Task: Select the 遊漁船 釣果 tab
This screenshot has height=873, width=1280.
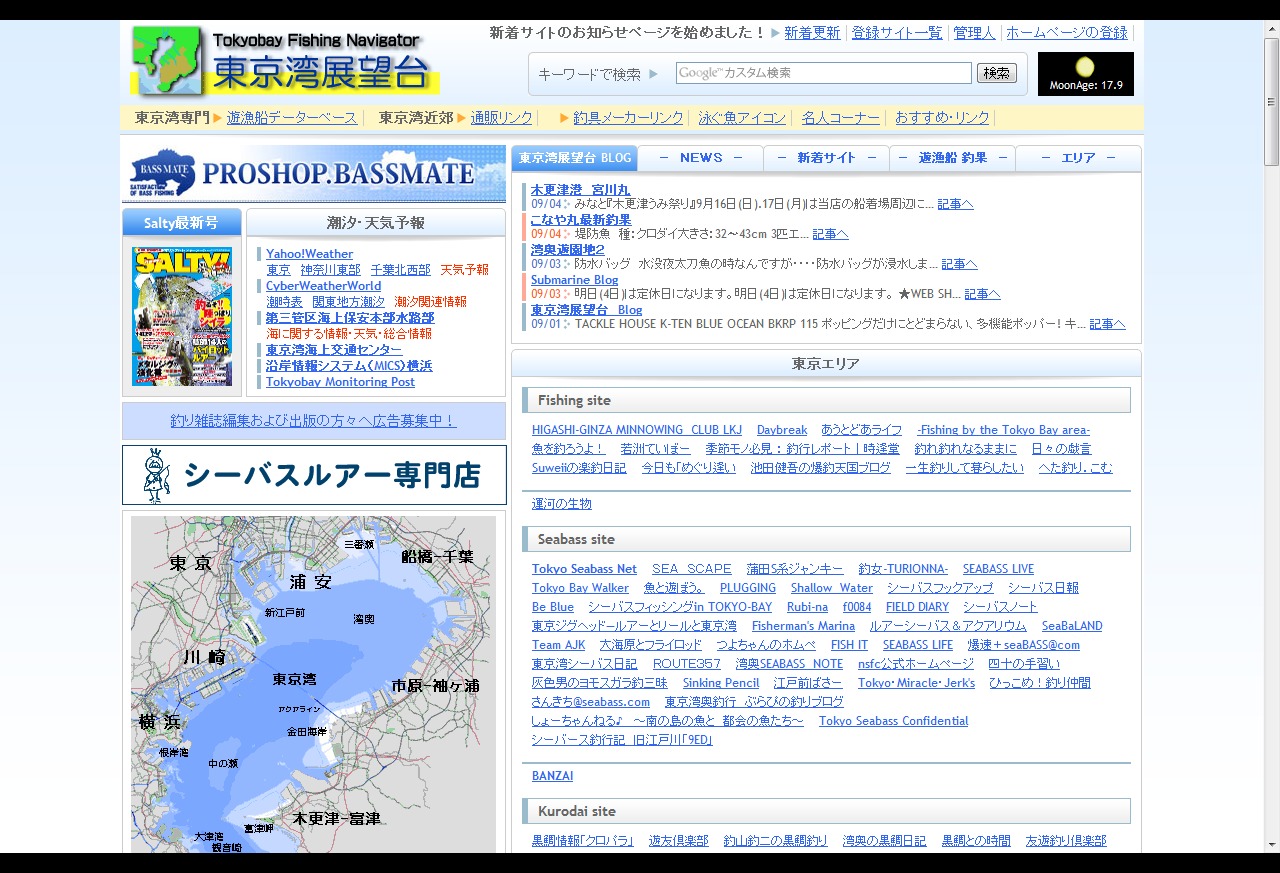Action: point(952,158)
